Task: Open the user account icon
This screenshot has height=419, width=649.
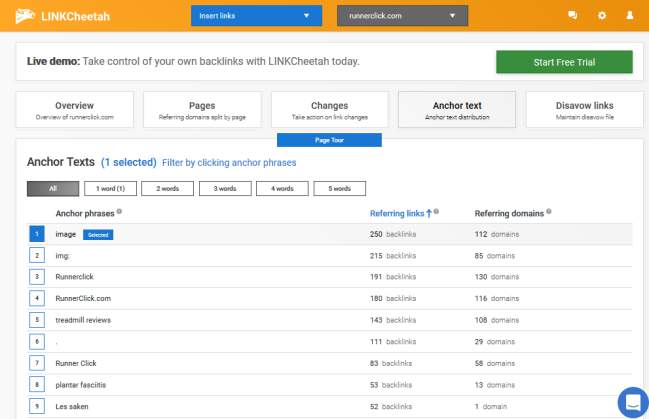Action: pos(630,15)
